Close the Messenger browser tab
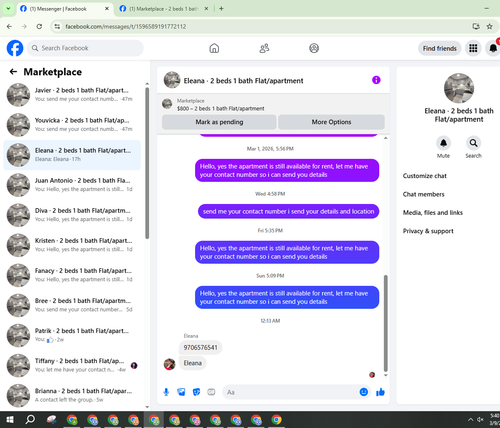Image resolution: width=500 pixels, height=428 pixels. [x=107, y=9]
